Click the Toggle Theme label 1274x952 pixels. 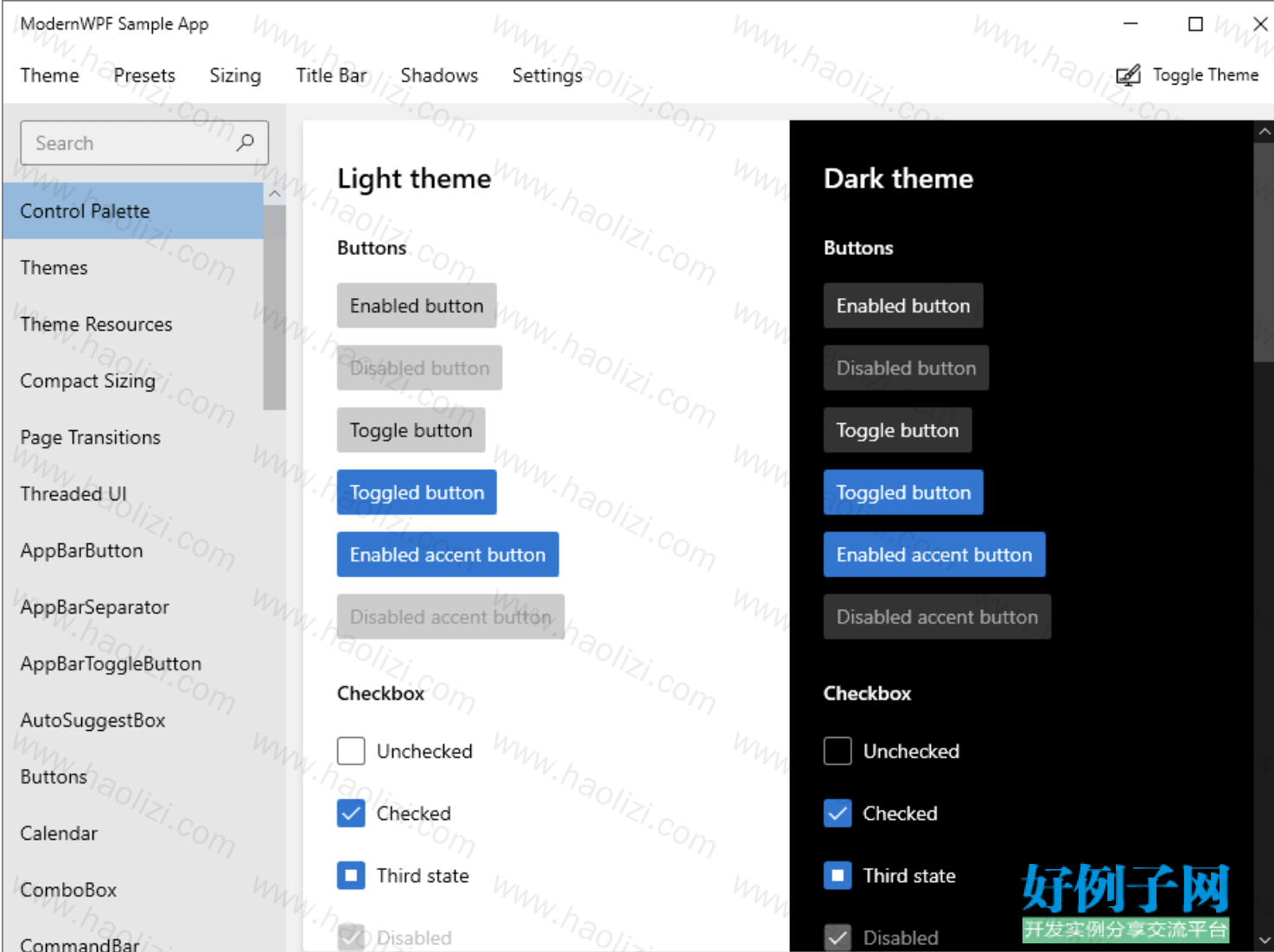1206,75
